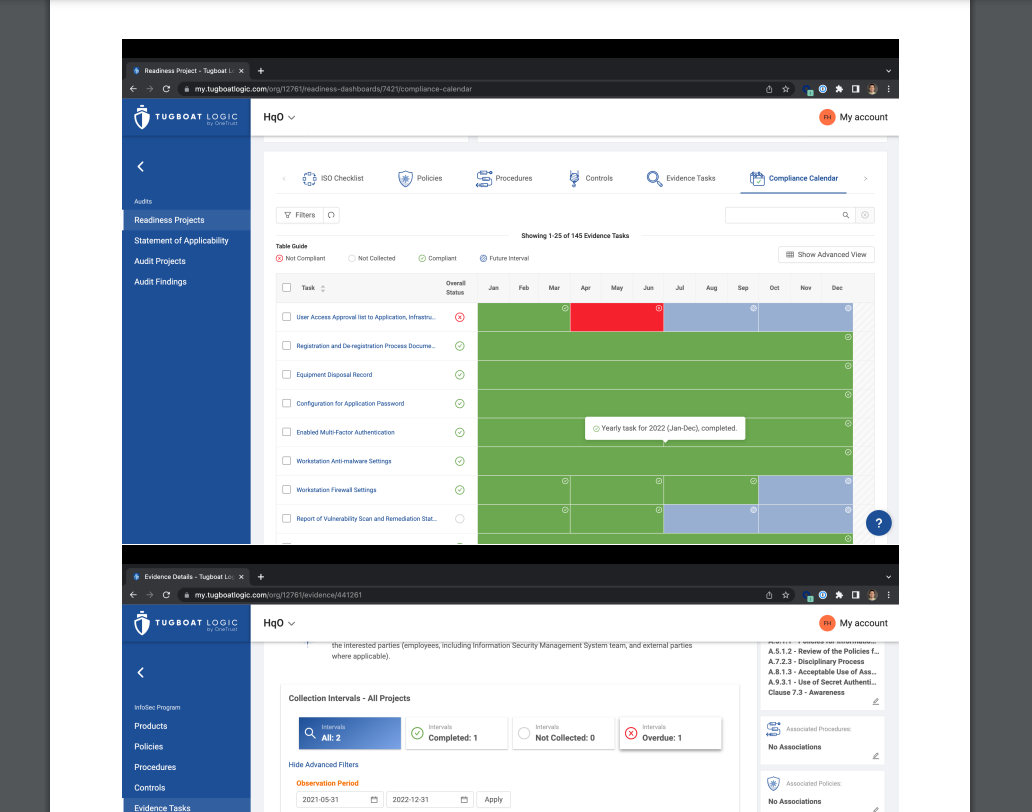Click the edit pencil below Clause 7.3 - Awareness
This screenshot has height=812, width=1032.
[x=875, y=701]
